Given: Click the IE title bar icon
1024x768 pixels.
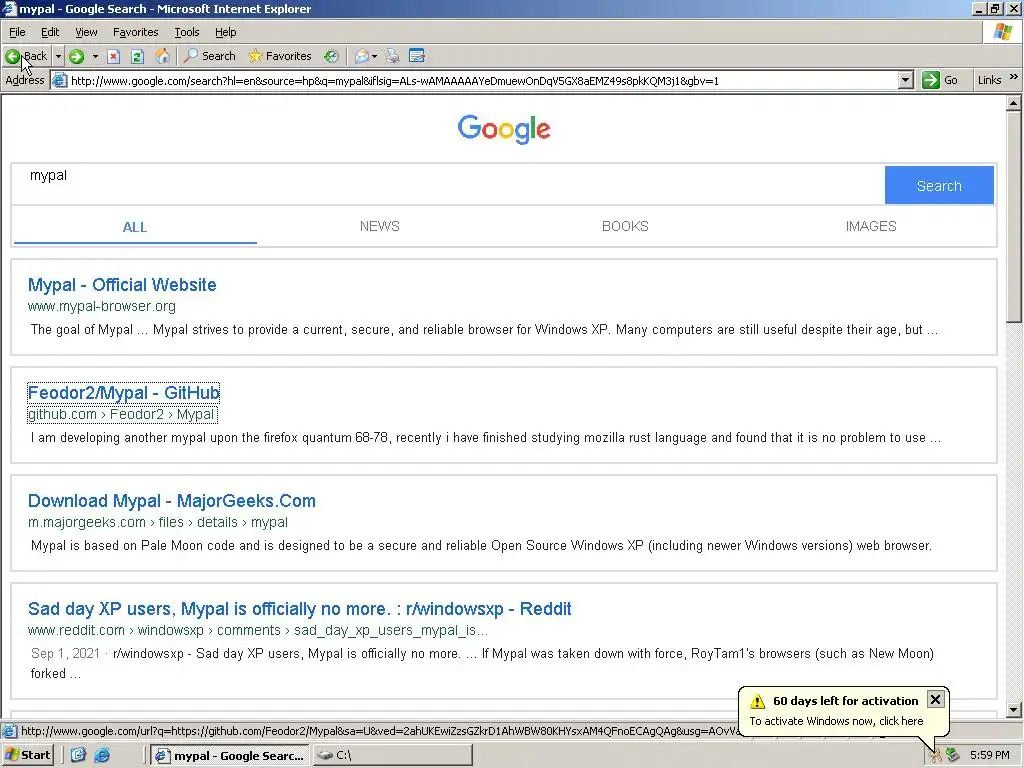Looking at the screenshot, I should 9,8.
